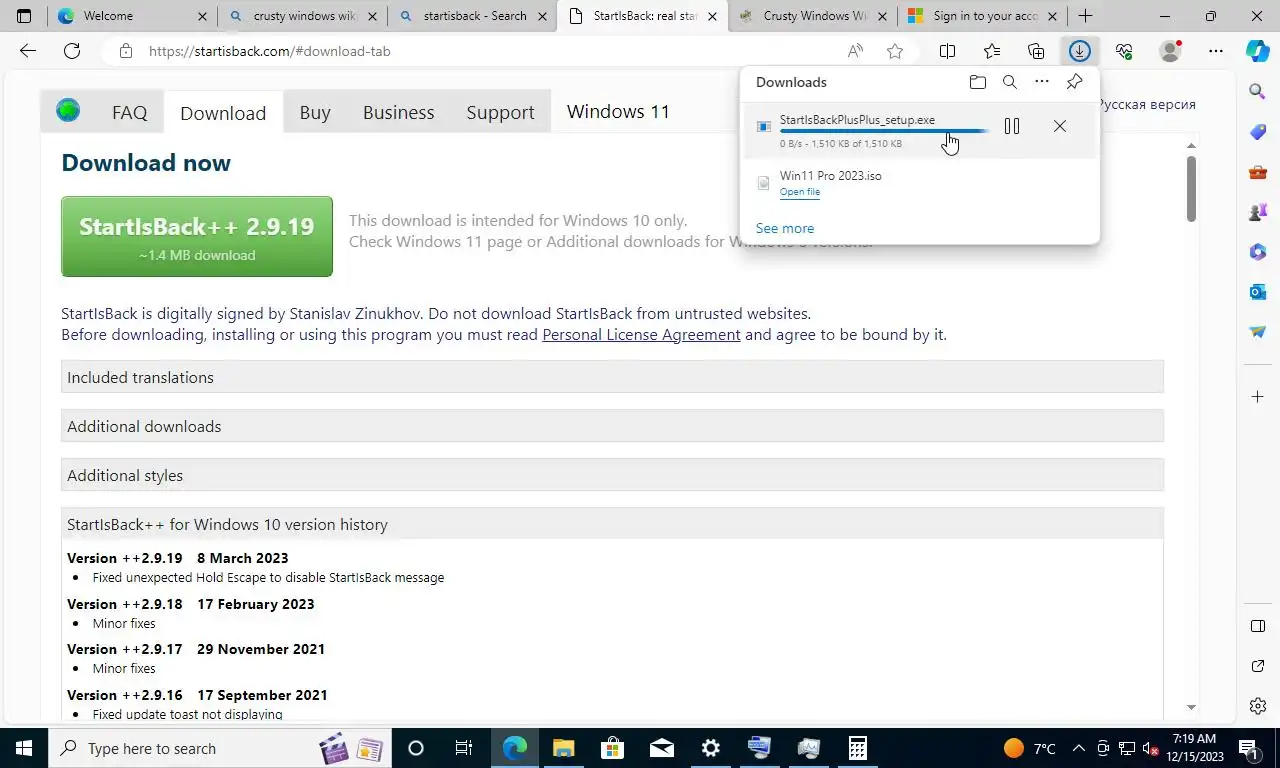Open Games chess icon in sidebar
This screenshot has width=1280, height=768.
coord(1258,212)
